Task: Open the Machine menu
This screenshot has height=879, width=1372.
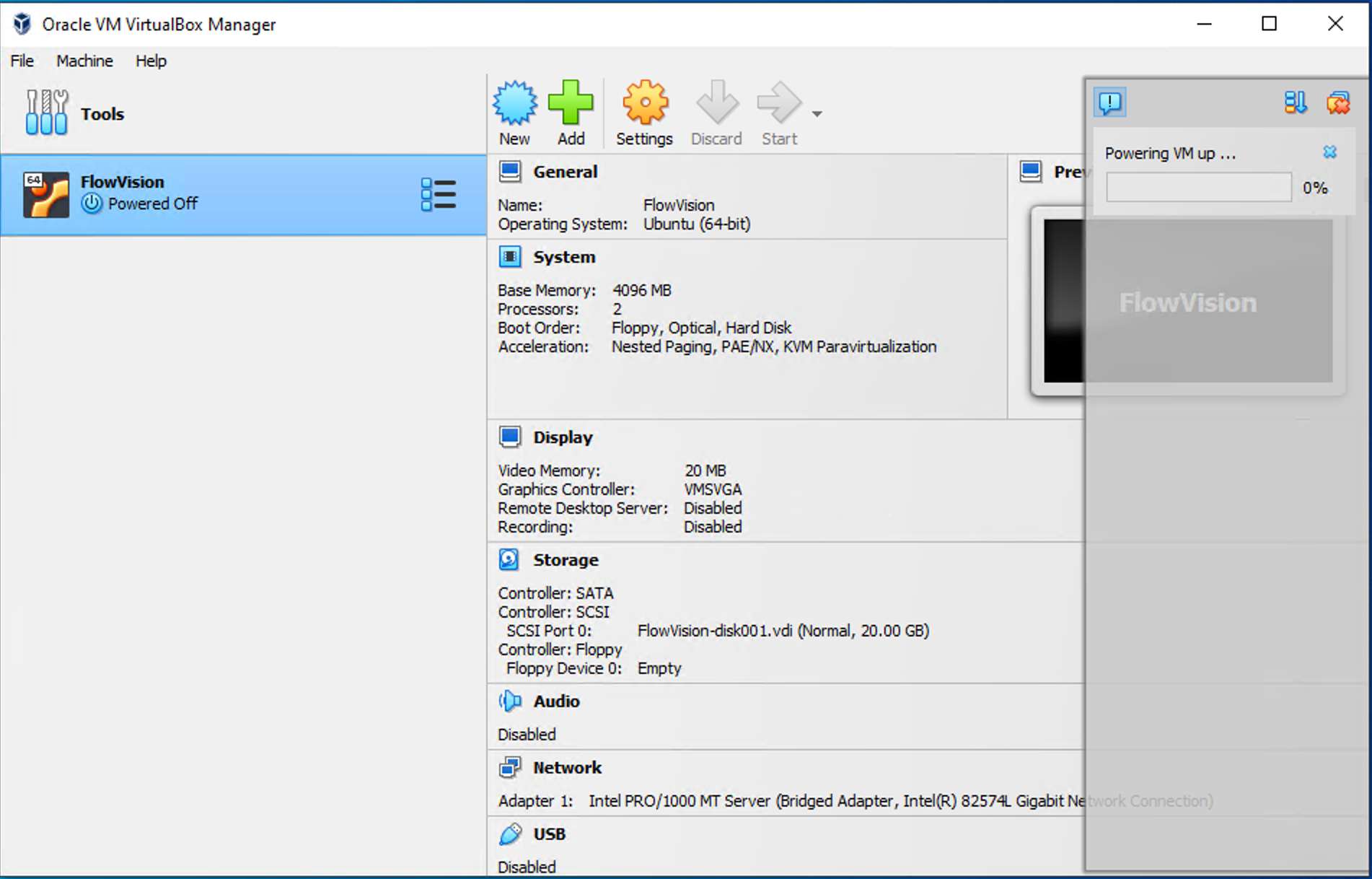Action: (x=84, y=61)
